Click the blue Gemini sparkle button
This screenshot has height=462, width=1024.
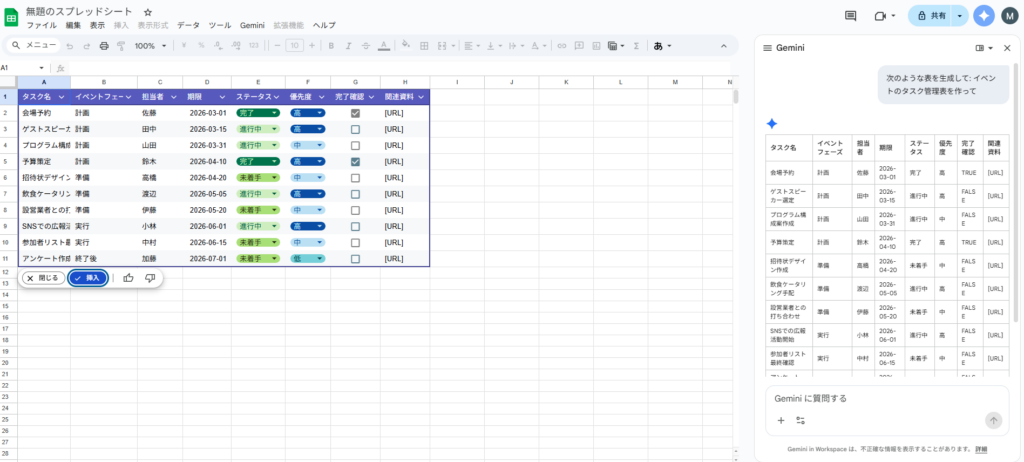pyautogui.click(x=985, y=16)
